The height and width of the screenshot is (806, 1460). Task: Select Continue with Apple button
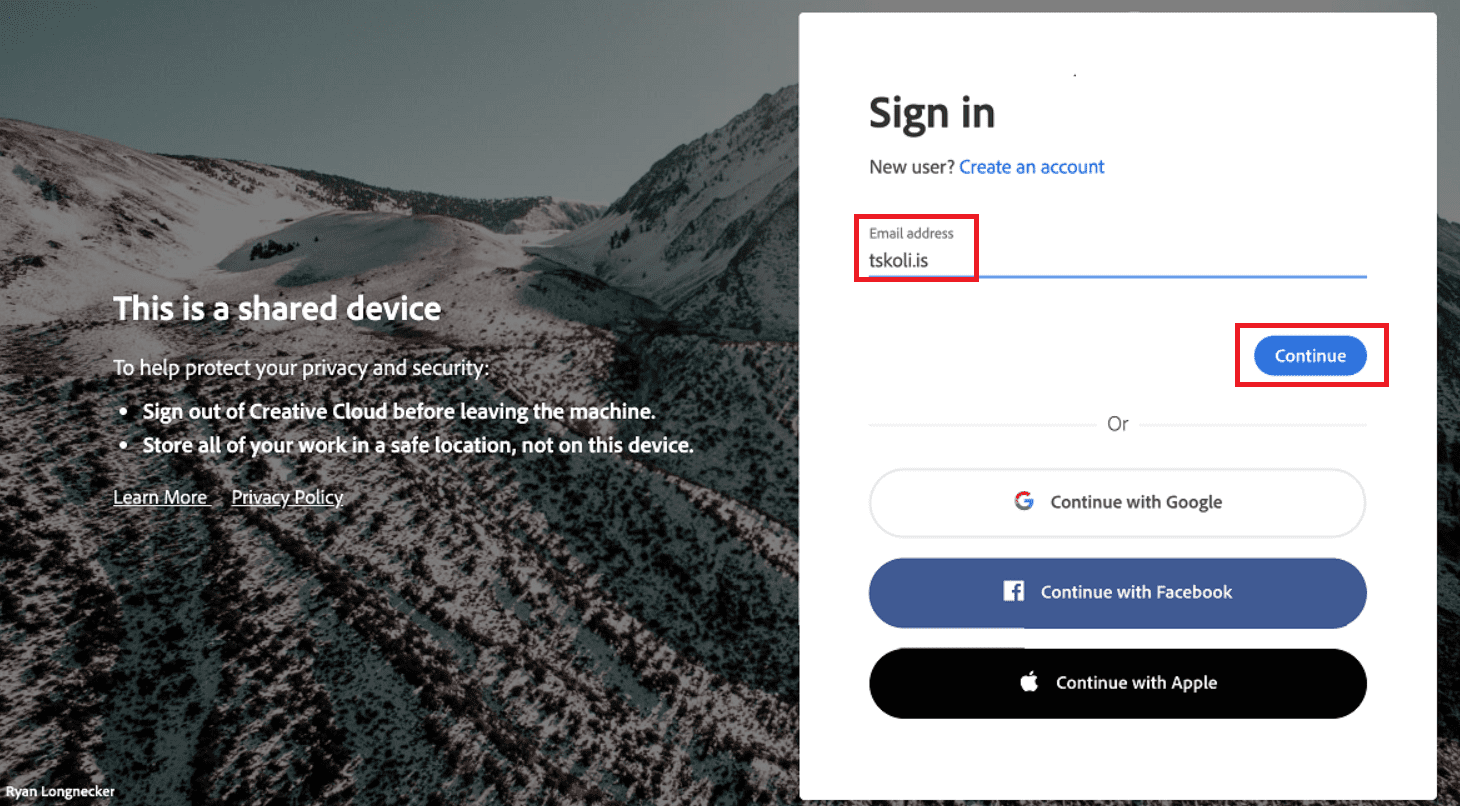point(1117,683)
